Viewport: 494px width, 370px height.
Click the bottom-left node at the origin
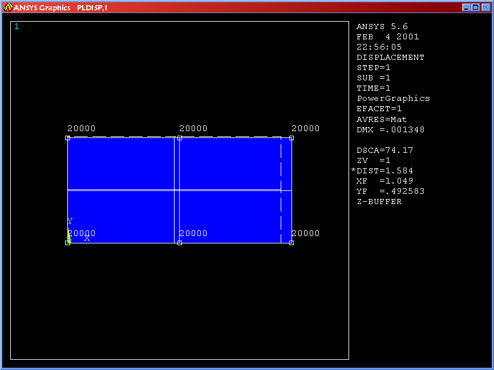(68, 243)
